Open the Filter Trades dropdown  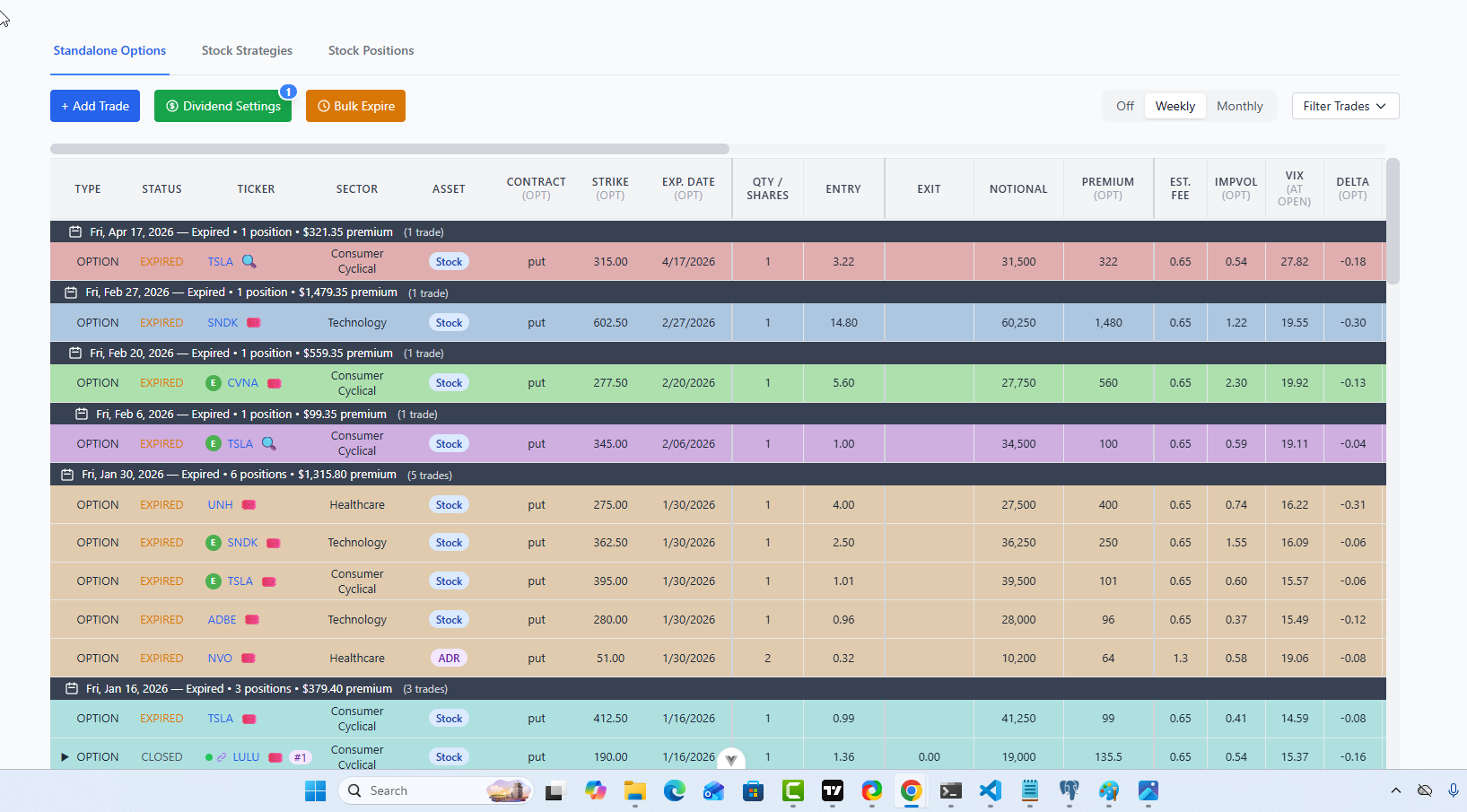pos(1345,106)
